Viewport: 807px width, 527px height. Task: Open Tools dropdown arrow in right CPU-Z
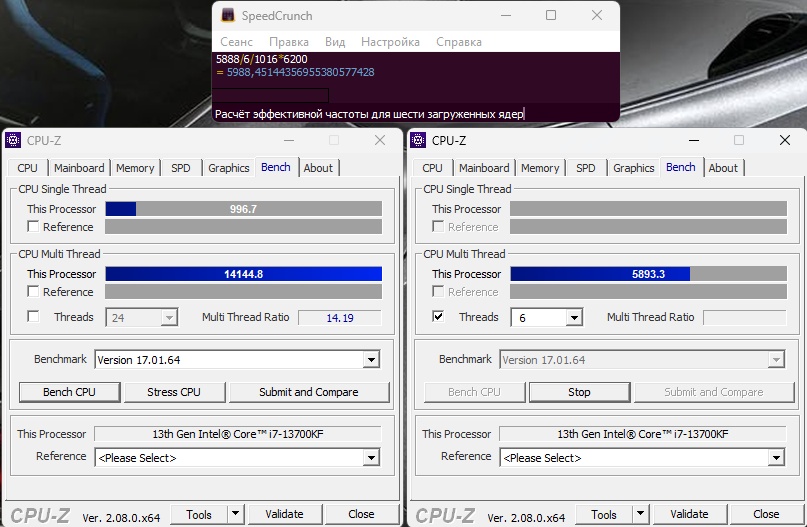point(640,513)
